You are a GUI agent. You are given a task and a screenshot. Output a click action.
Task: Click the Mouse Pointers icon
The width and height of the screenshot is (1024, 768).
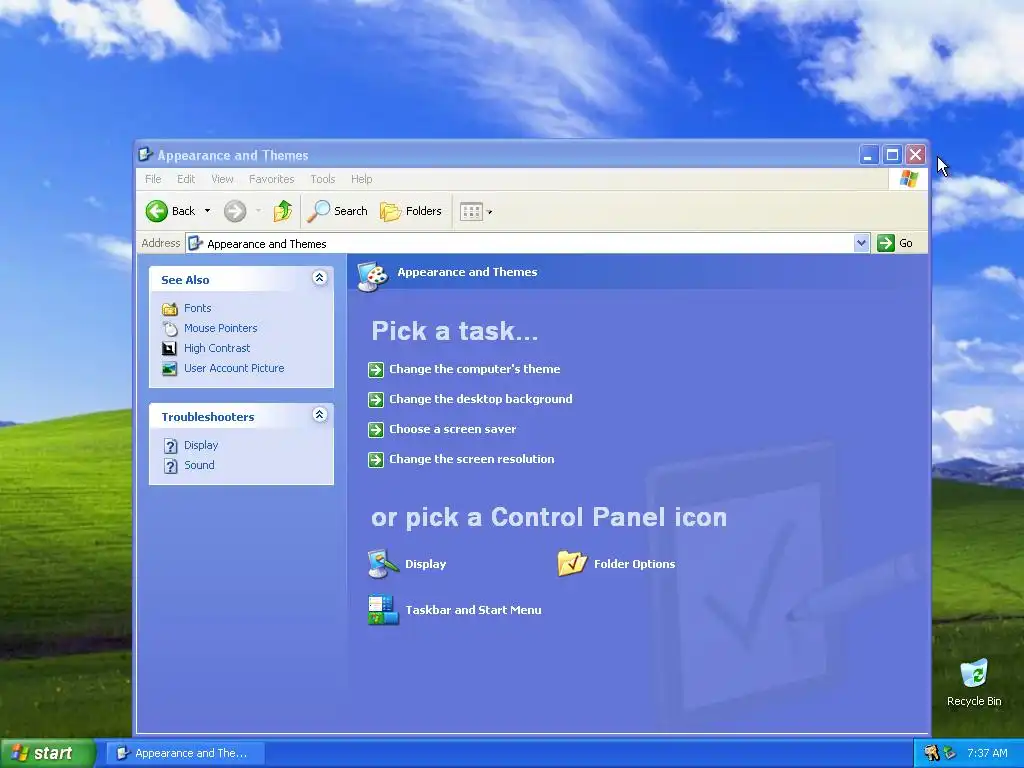[x=170, y=328]
